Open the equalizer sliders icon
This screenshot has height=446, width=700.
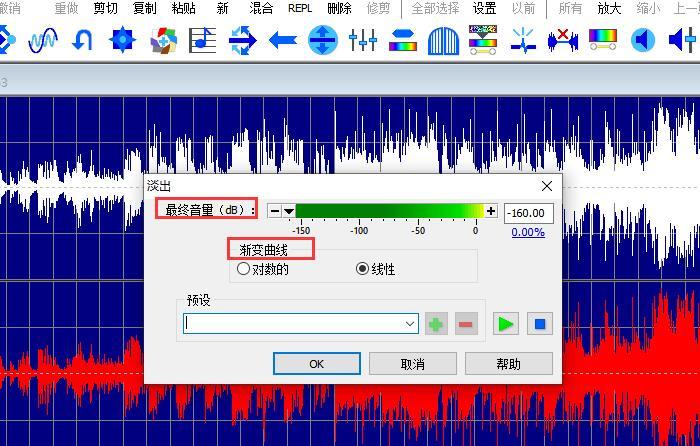[x=362, y=40]
